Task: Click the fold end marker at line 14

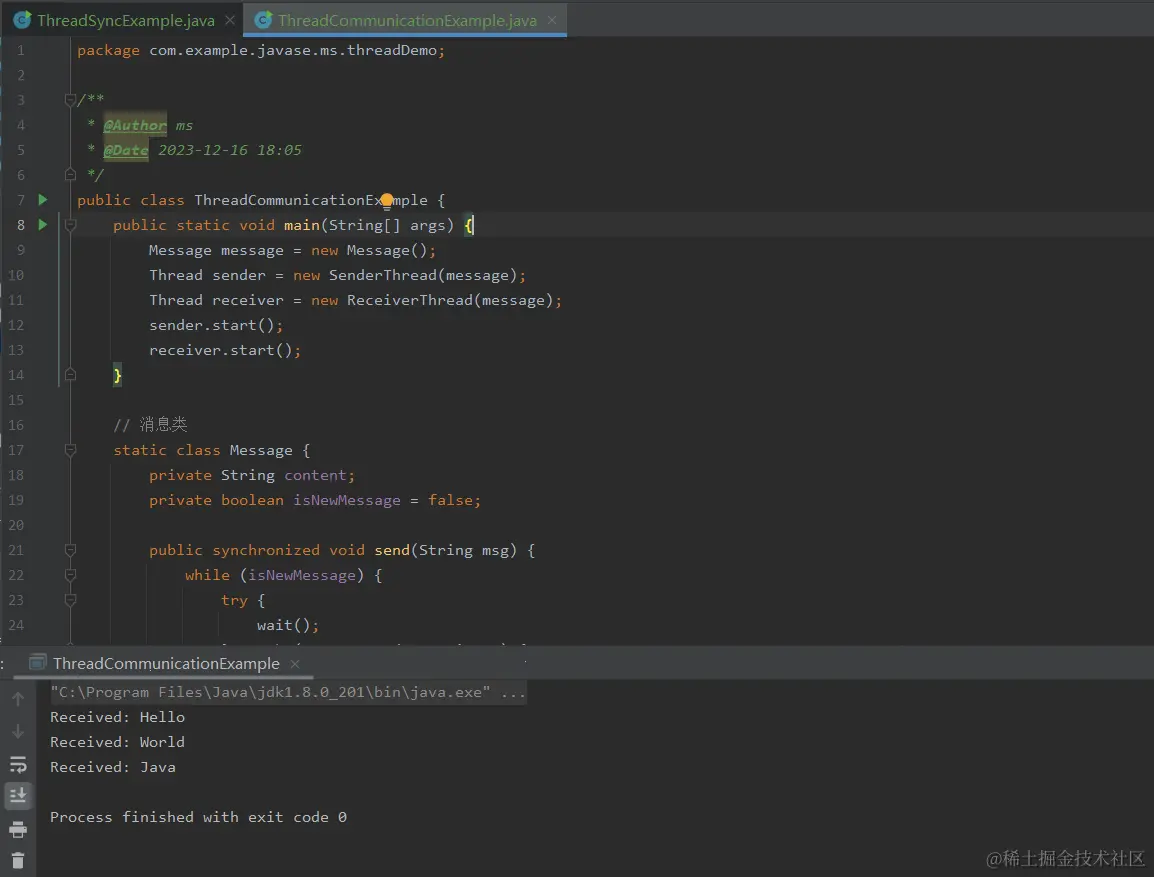Action: [x=71, y=374]
